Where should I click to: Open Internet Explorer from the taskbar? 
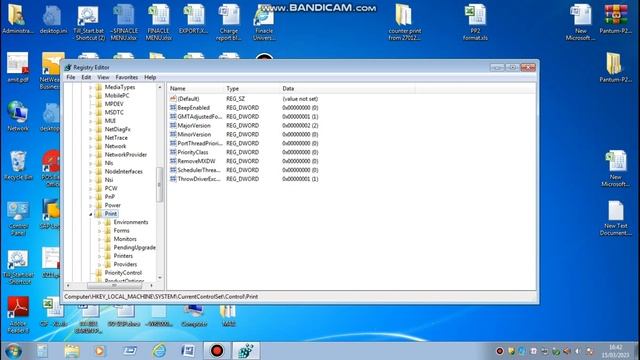pos(159,351)
